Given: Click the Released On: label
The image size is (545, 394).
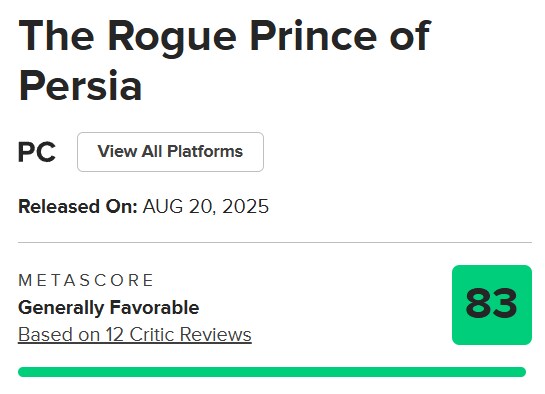Looking at the screenshot, I should [x=78, y=206].
